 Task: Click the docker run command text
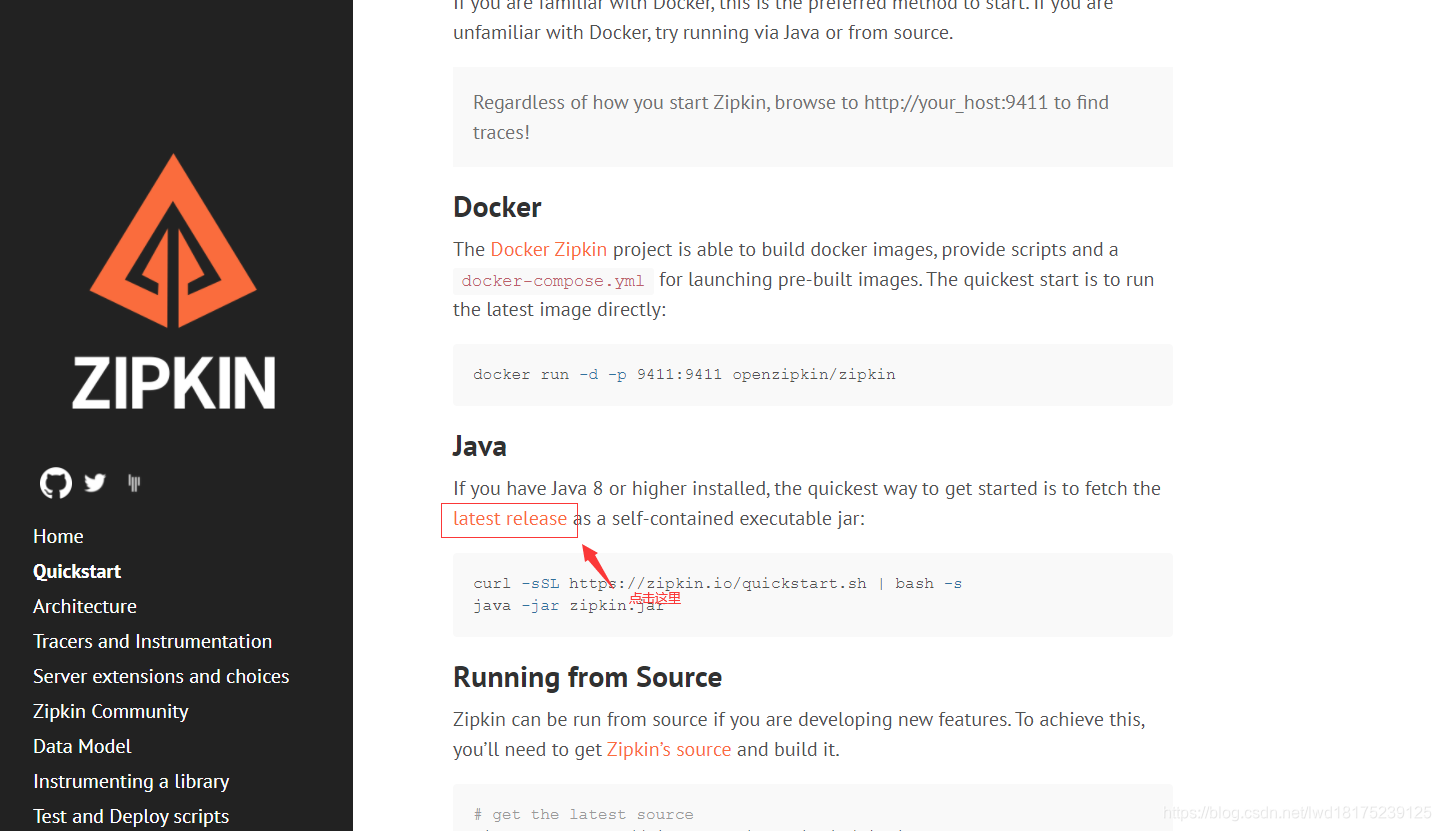(x=684, y=375)
